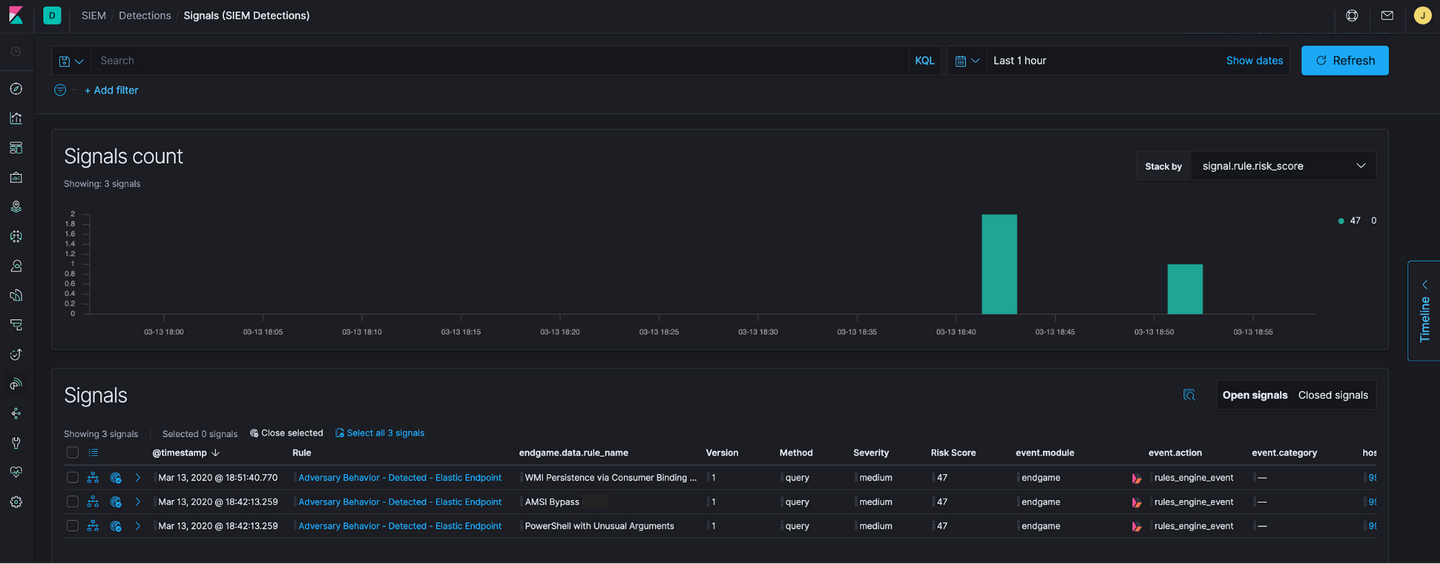Open Management via the gear sidebar icon
The width and height of the screenshot is (1440, 564).
tap(16, 502)
